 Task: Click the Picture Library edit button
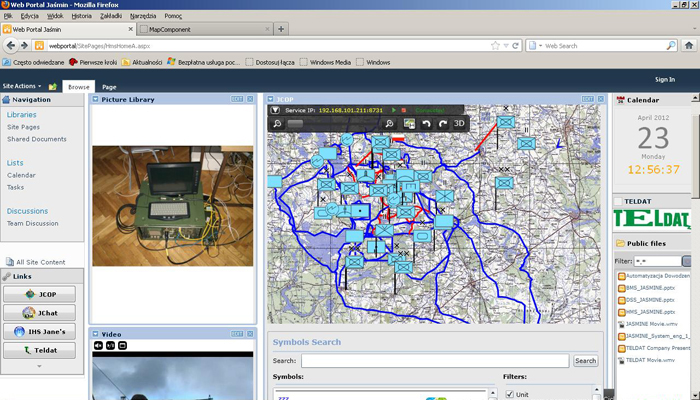pos(237,99)
